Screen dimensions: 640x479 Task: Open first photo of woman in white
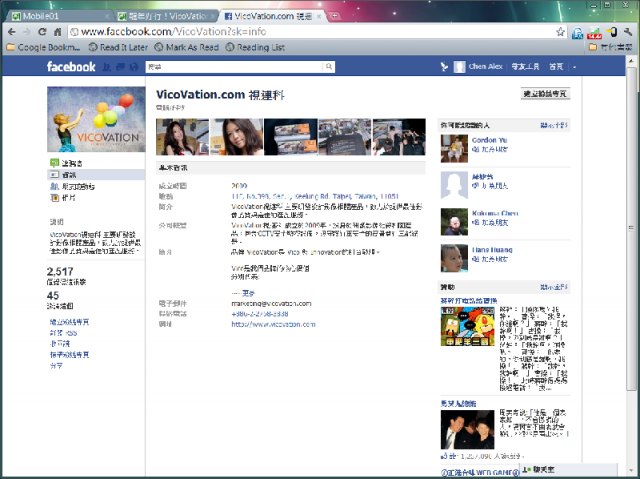point(182,137)
